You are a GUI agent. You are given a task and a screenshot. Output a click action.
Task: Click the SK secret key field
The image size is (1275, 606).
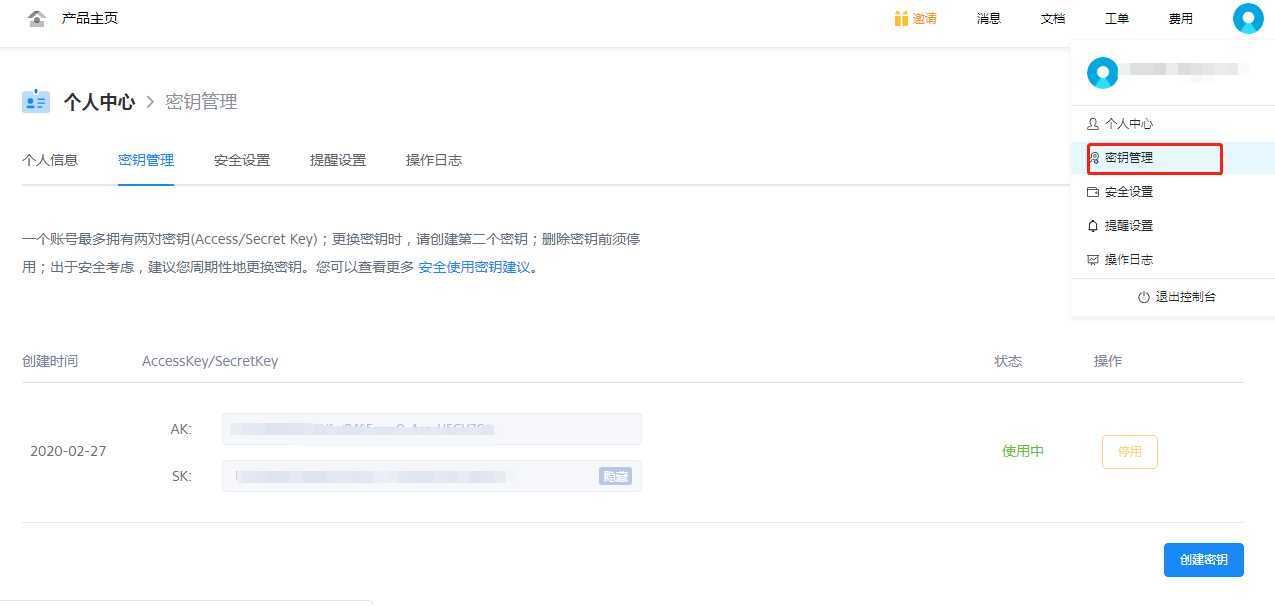(432, 476)
